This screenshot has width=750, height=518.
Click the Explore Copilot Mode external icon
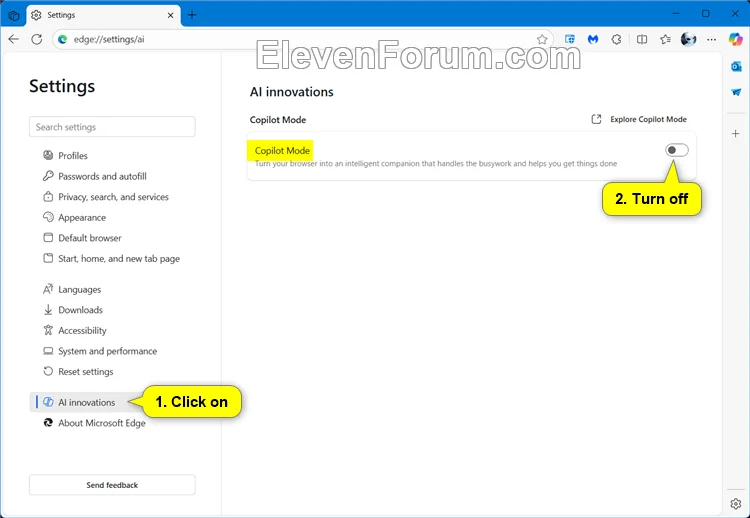coord(596,119)
